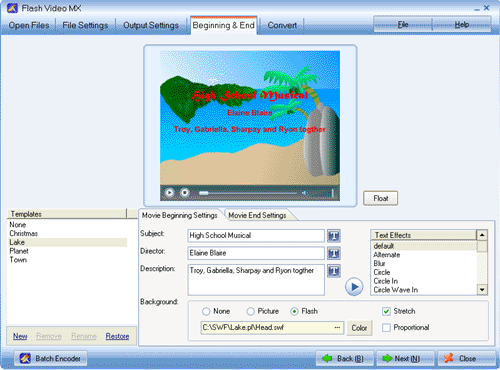Click the Templates column header
The image size is (500, 370).
point(67,214)
